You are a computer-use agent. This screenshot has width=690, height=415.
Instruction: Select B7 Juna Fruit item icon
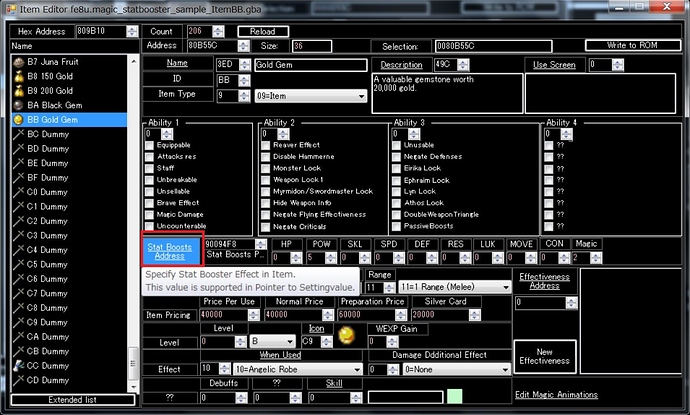(x=18, y=61)
